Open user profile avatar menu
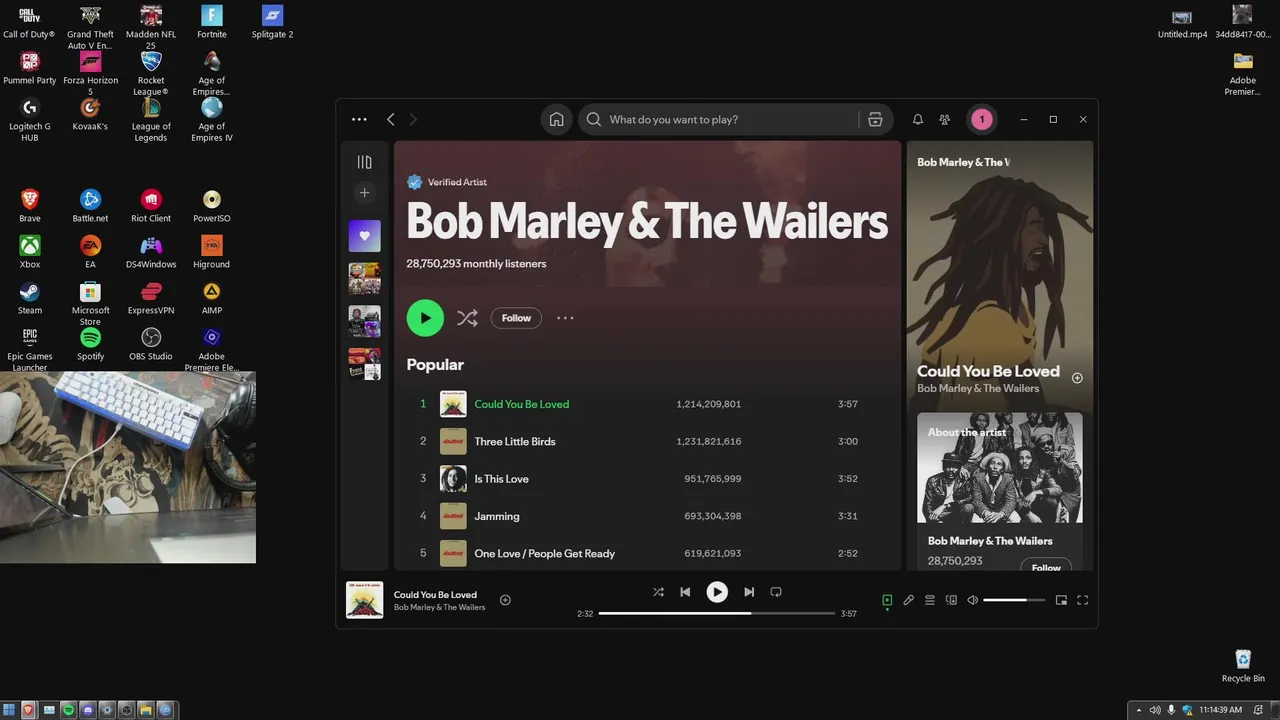 click(982, 120)
